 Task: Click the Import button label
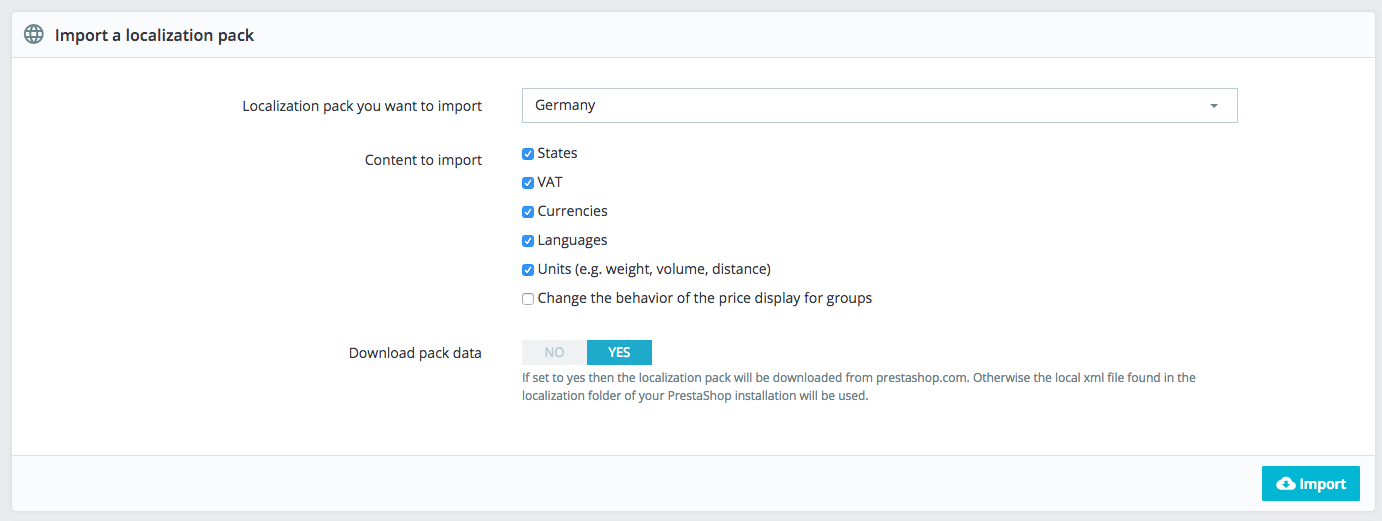[x=1323, y=484]
